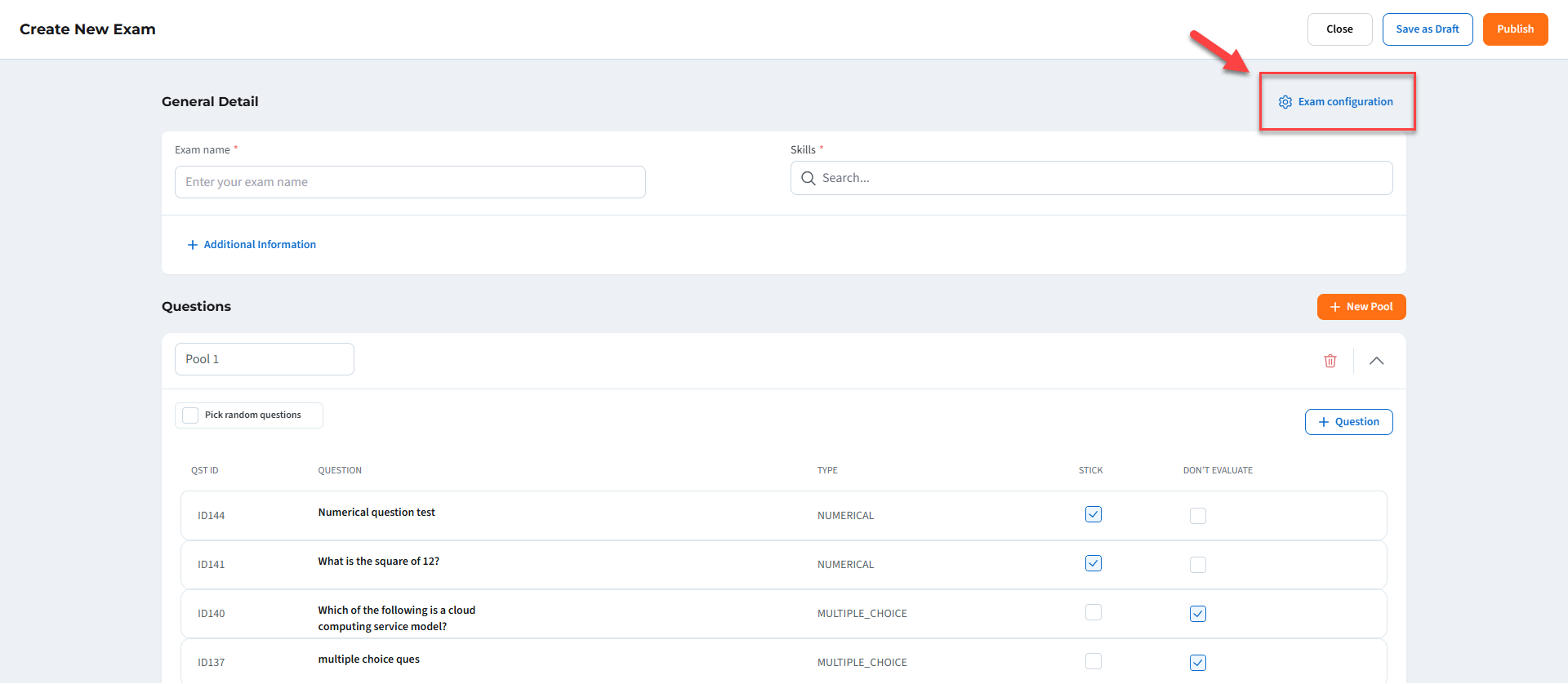
Task: Collapse Pool 1 using the chevron
Action: (1376, 361)
